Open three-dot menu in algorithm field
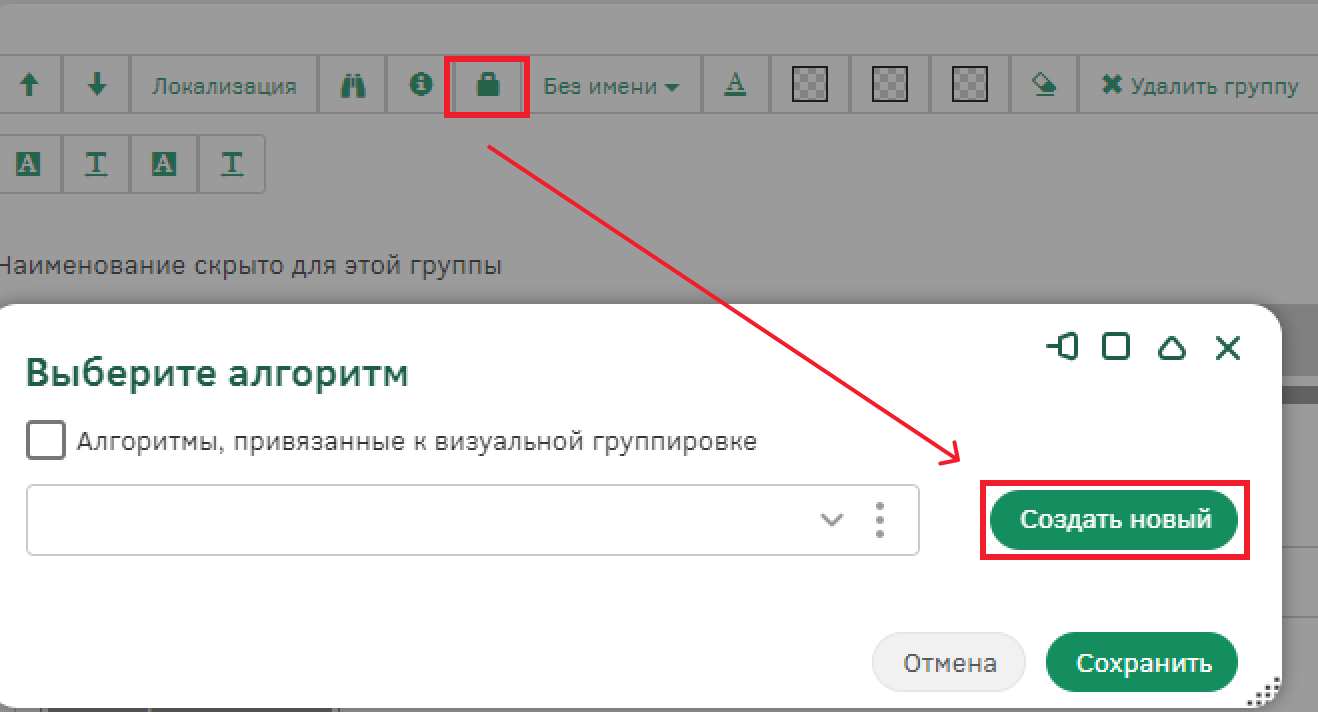The width and height of the screenshot is (1318, 712). click(x=880, y=520)
